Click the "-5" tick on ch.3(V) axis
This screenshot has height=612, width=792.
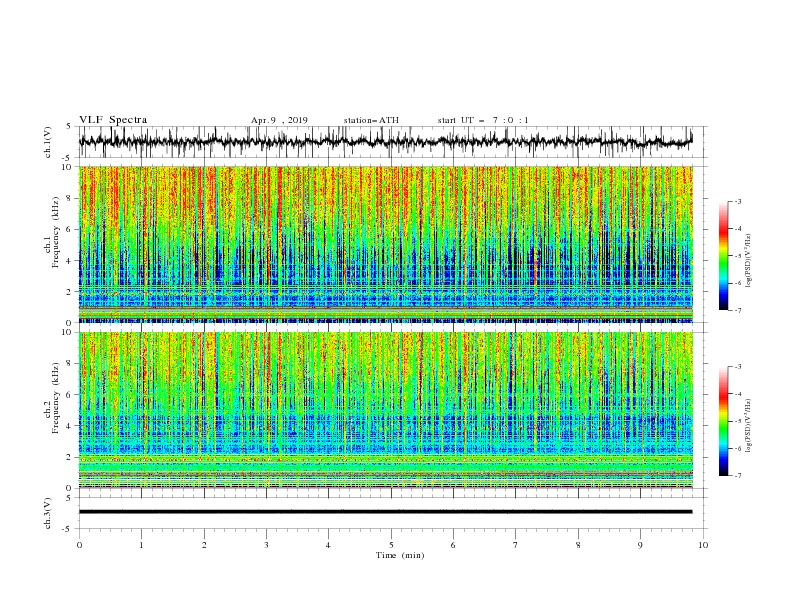pyautogui.click(x=68, y=529)
